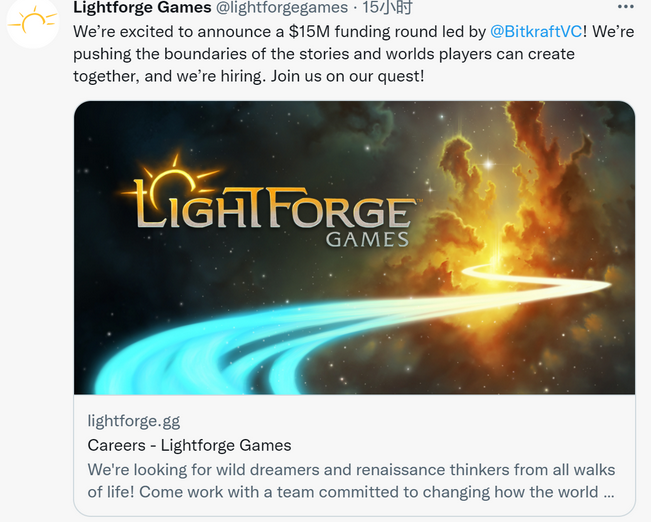Open the lightforge.gg domain link
651x522 pixels.
pos(134,421)
